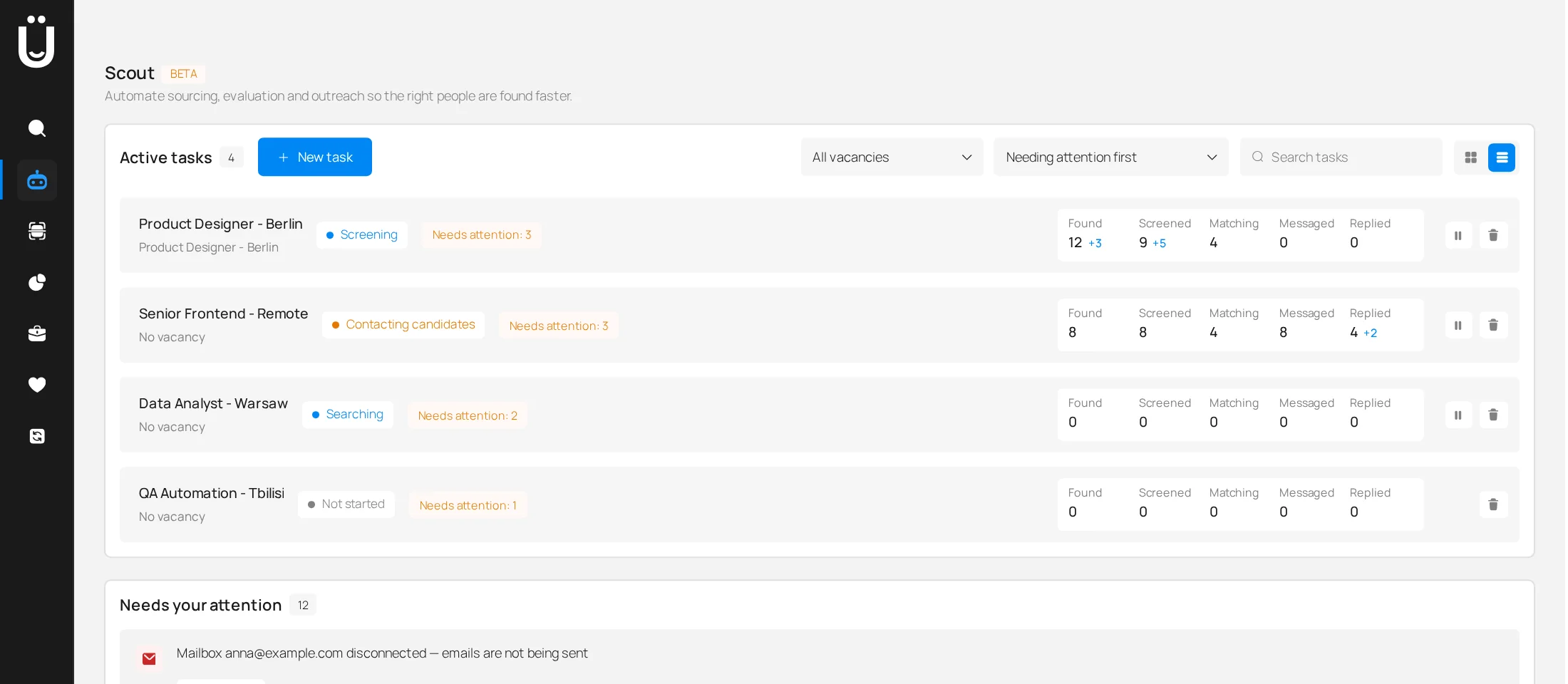This screenshot has height=684, width=1568.
Task: Open the Scout robot icon in sidebar
Action: (x=37, y=180)
